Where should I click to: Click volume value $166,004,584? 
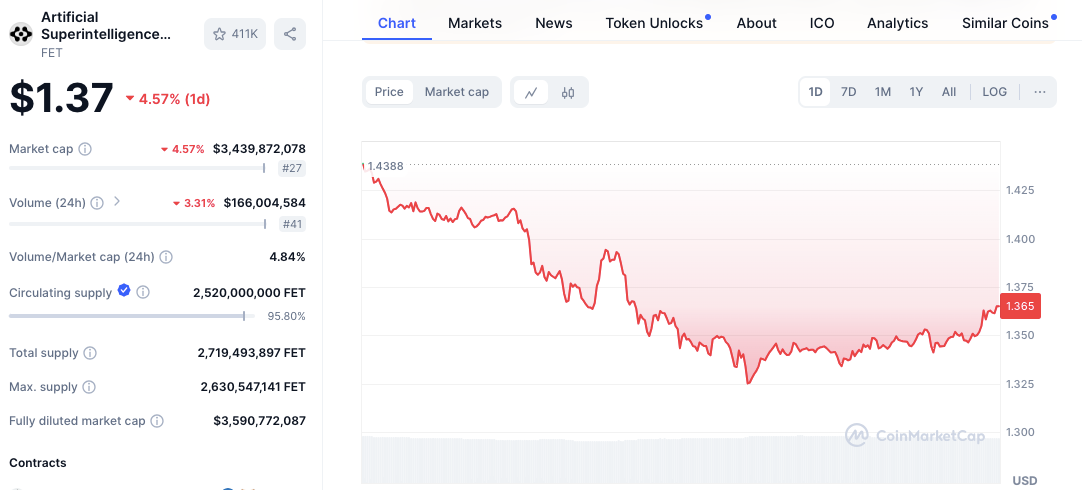264,203
